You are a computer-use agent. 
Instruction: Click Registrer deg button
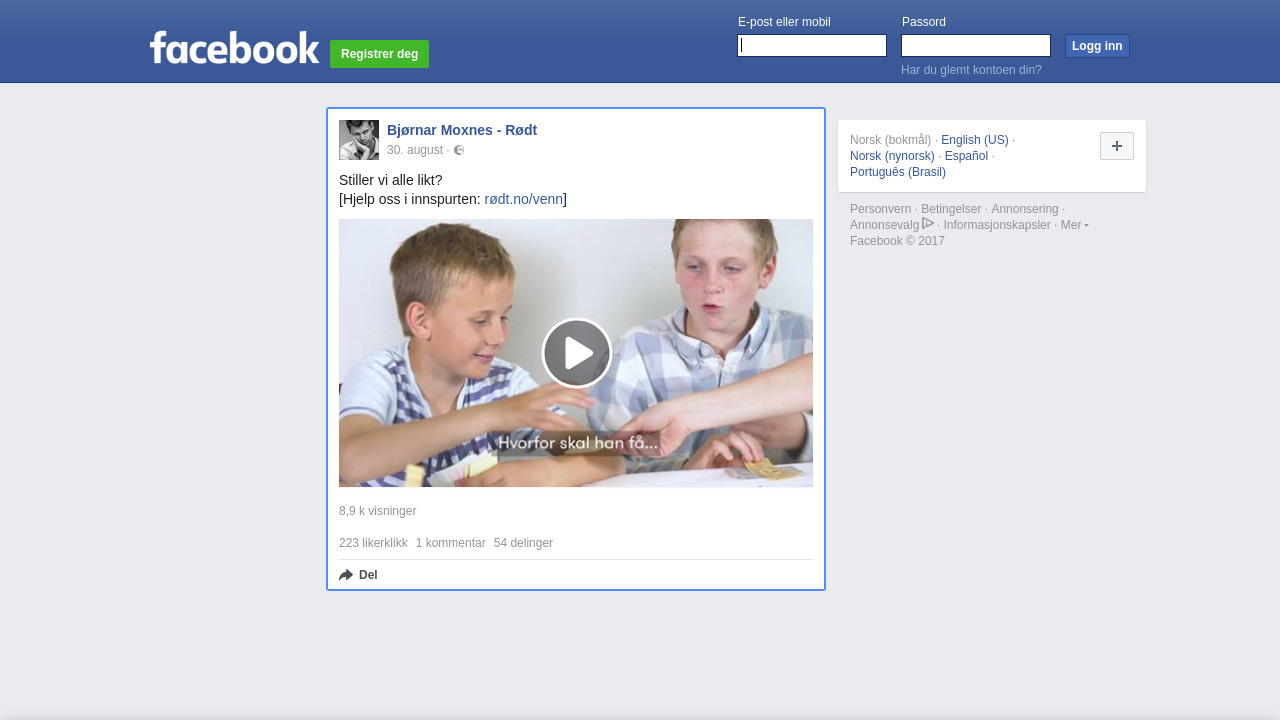tap(379, 54)
